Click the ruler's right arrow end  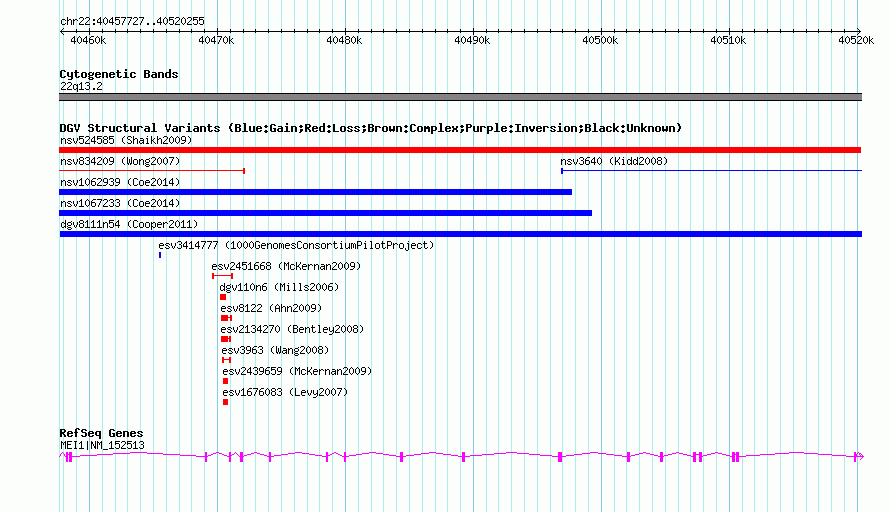(x=859, y=31)
